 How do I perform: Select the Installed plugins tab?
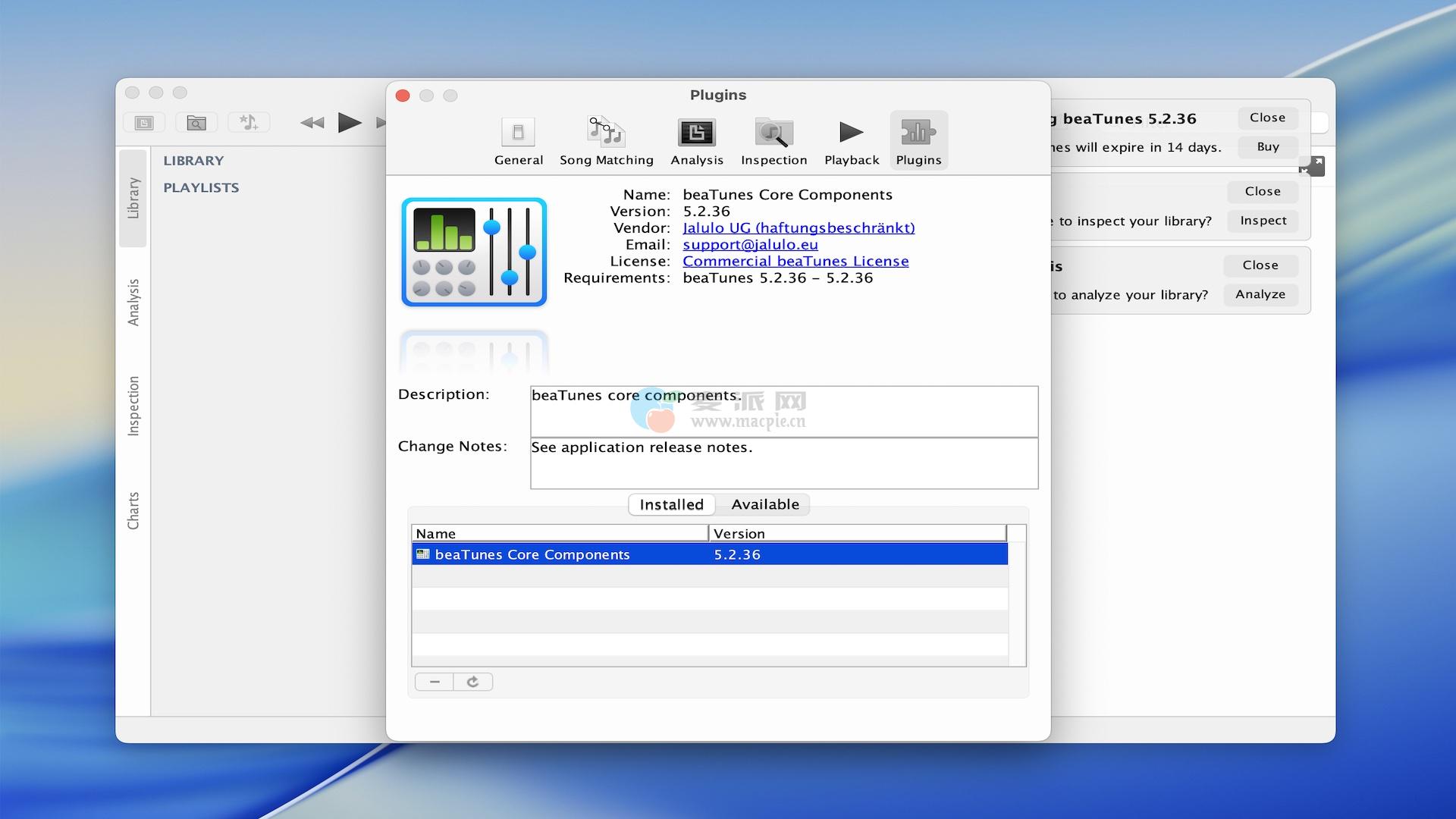(x=671, y=505)
